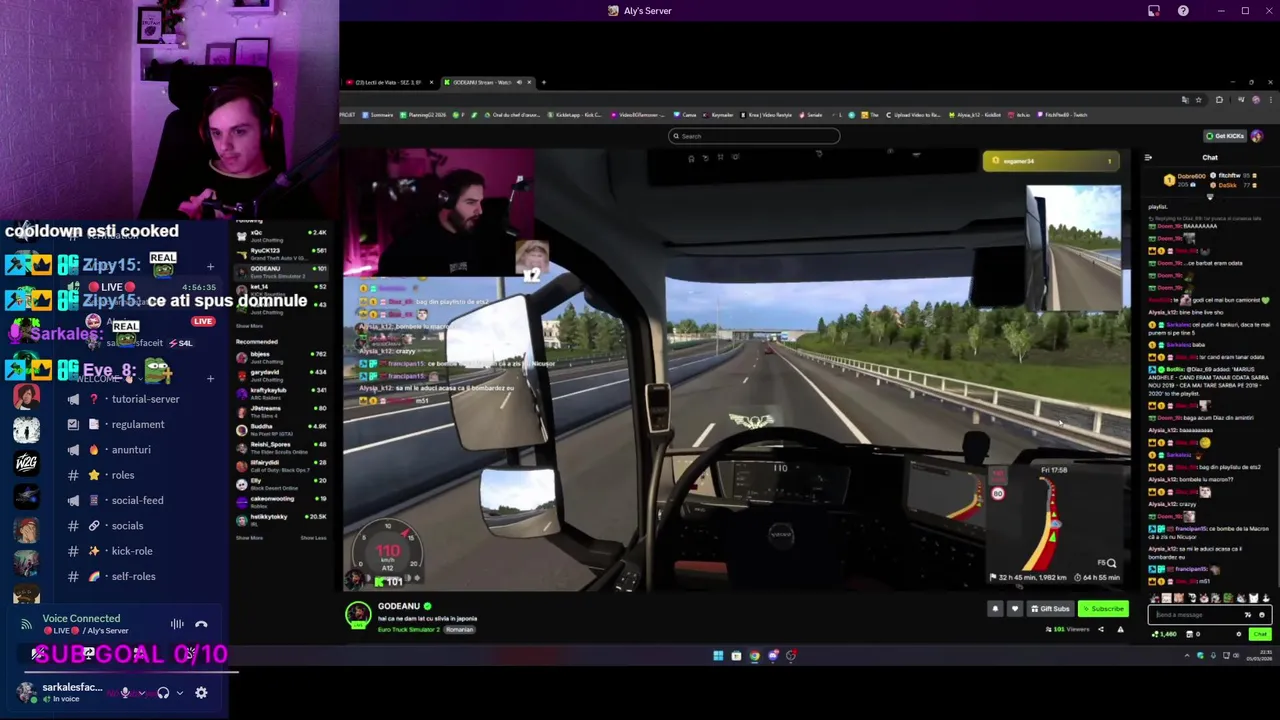Screen dimensions: 1280x720
Task: Open Discord user settings gear
Action: 201,692
